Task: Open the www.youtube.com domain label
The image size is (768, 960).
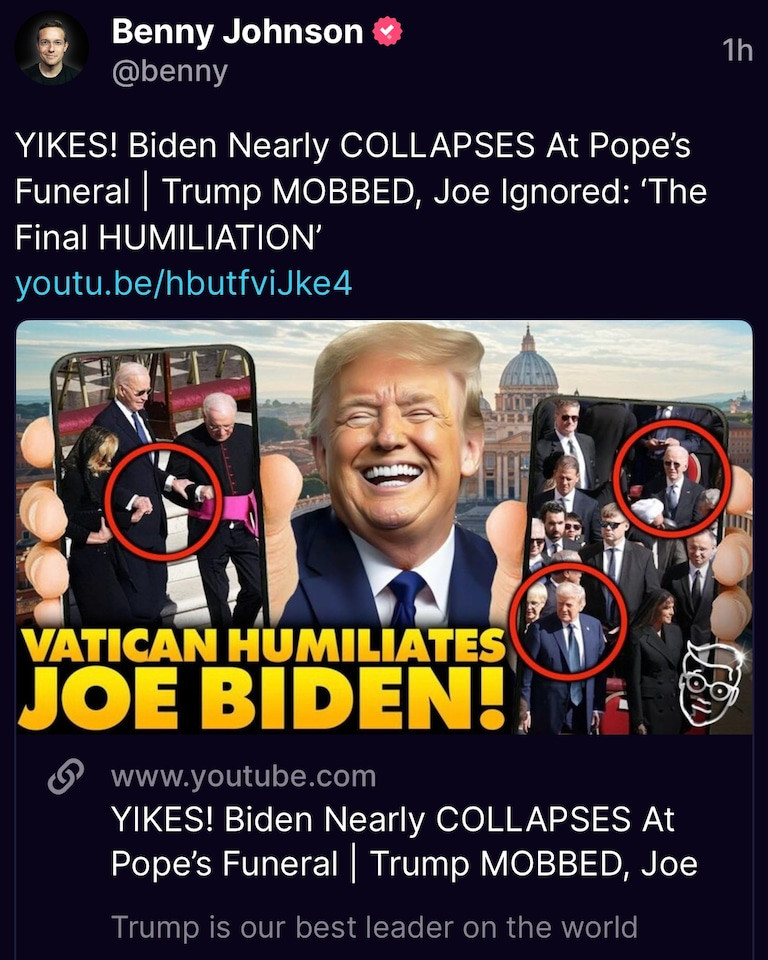Action: (x=244, y=776)
